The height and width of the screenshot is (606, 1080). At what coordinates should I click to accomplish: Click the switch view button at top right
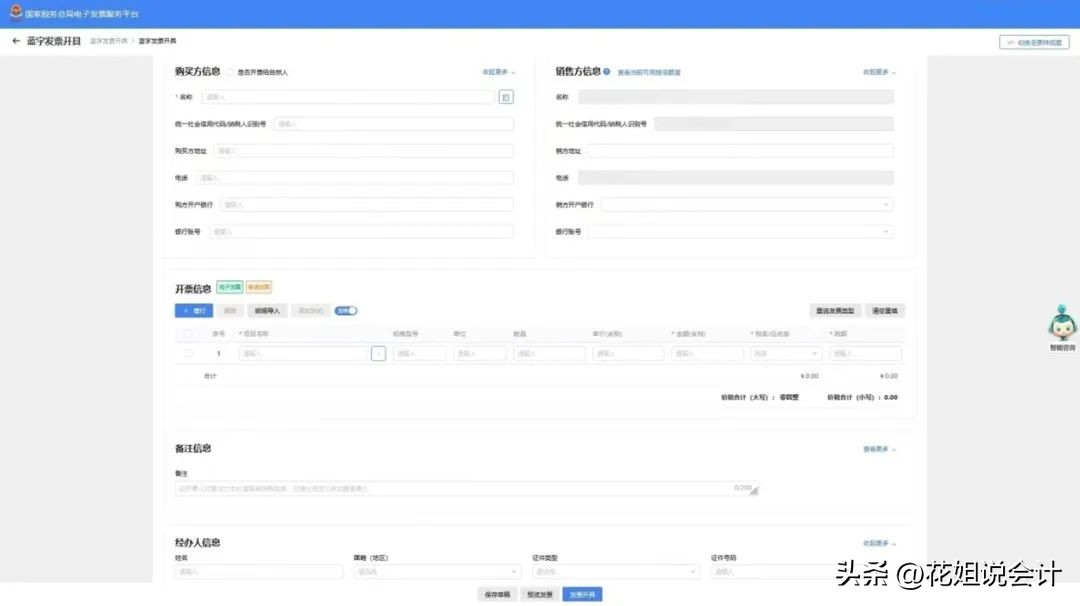(1034, 42)
